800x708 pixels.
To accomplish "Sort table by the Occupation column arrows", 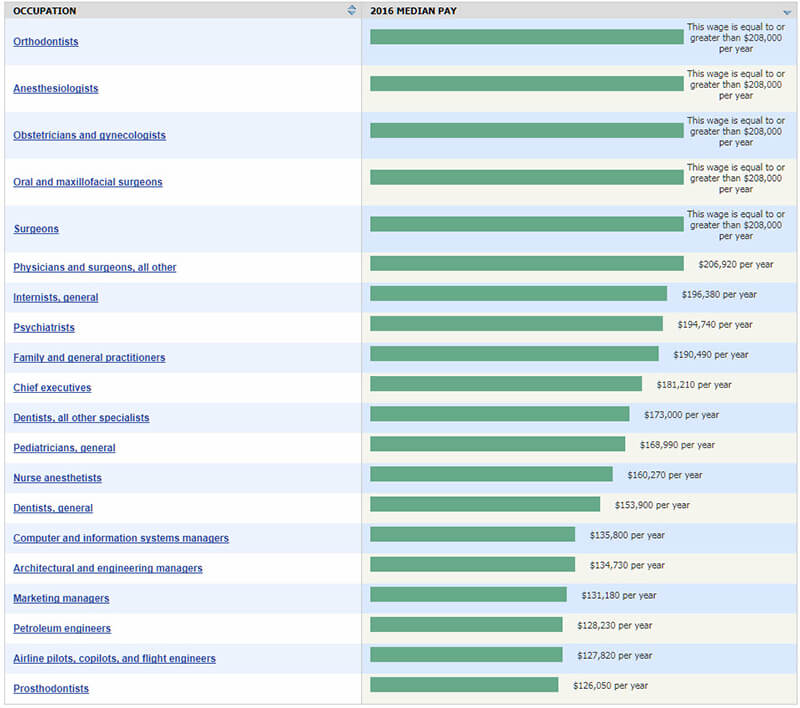I will [x=352, y=10].
